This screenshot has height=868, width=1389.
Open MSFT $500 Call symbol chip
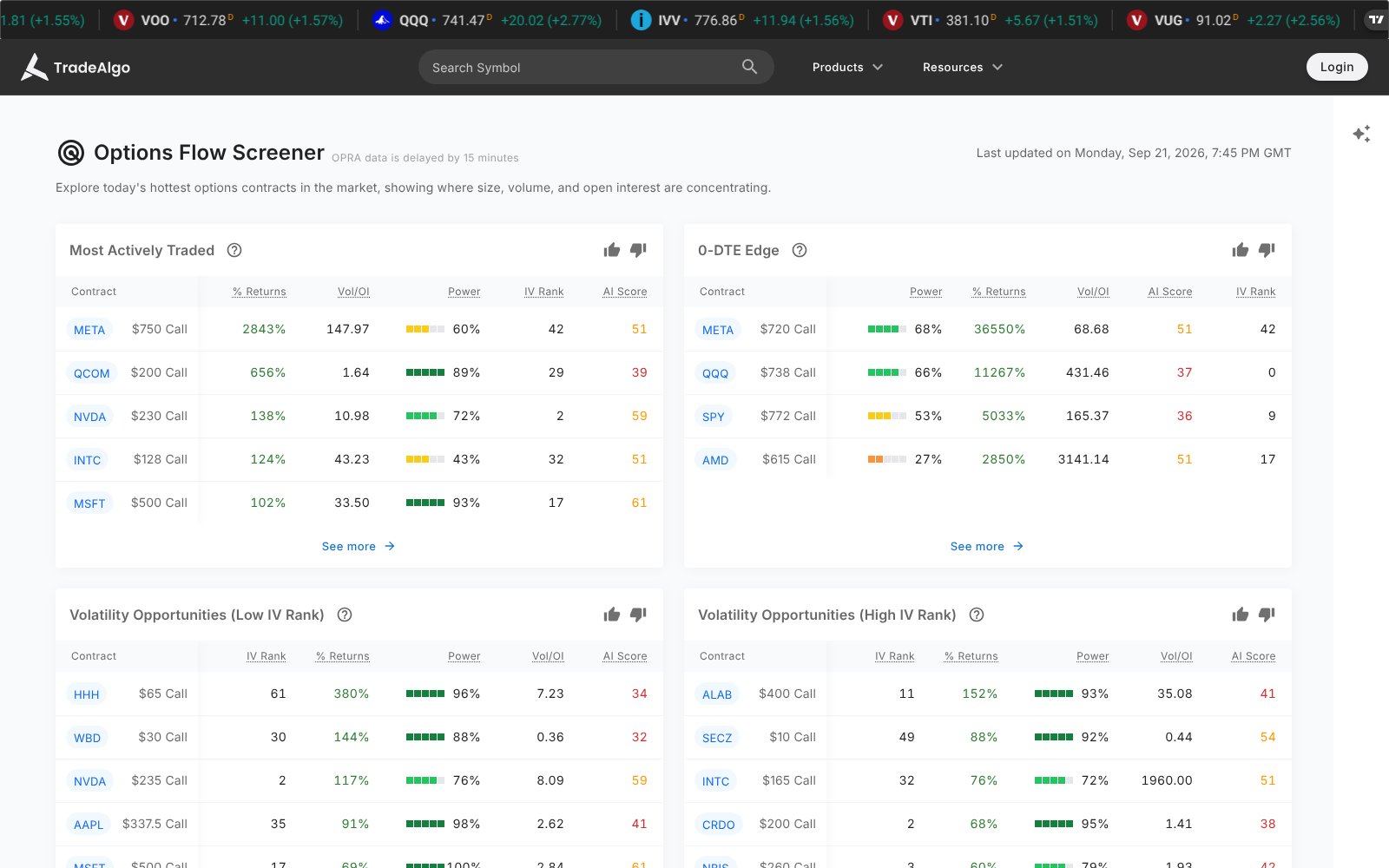pos(89,503)
